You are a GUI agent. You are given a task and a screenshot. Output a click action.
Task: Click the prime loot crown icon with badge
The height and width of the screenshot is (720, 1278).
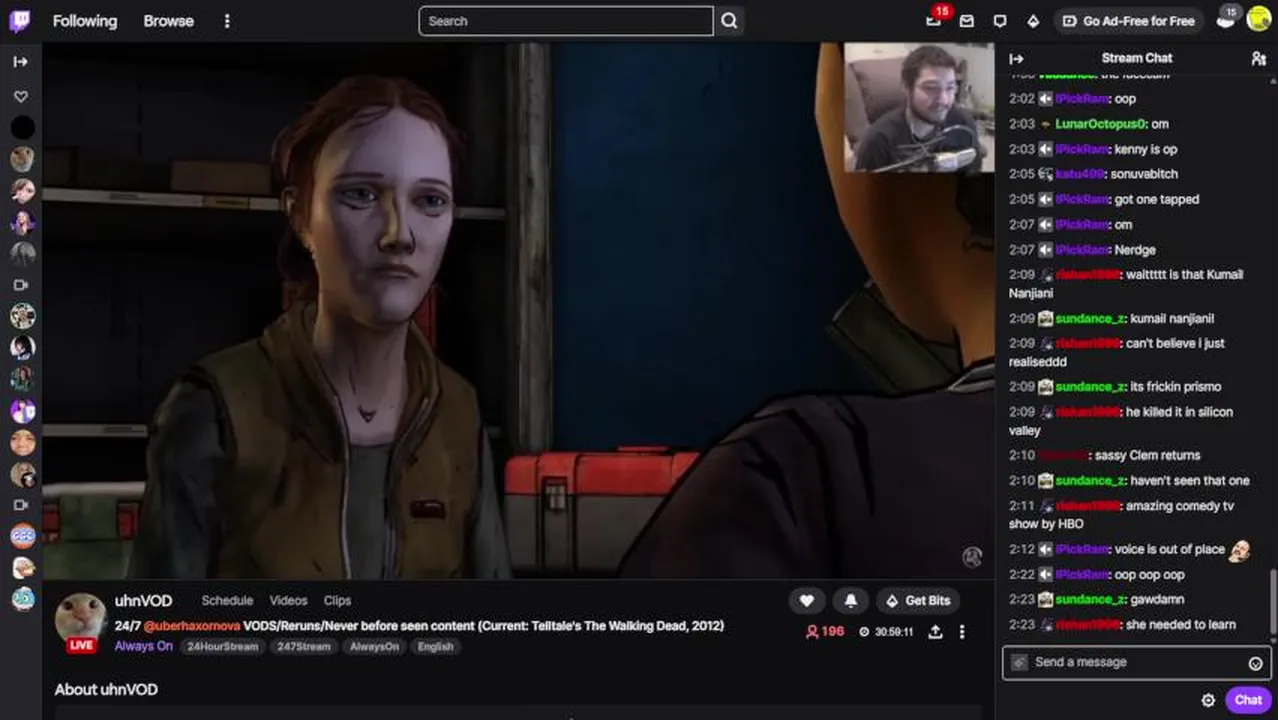[x=1226, y=18]
